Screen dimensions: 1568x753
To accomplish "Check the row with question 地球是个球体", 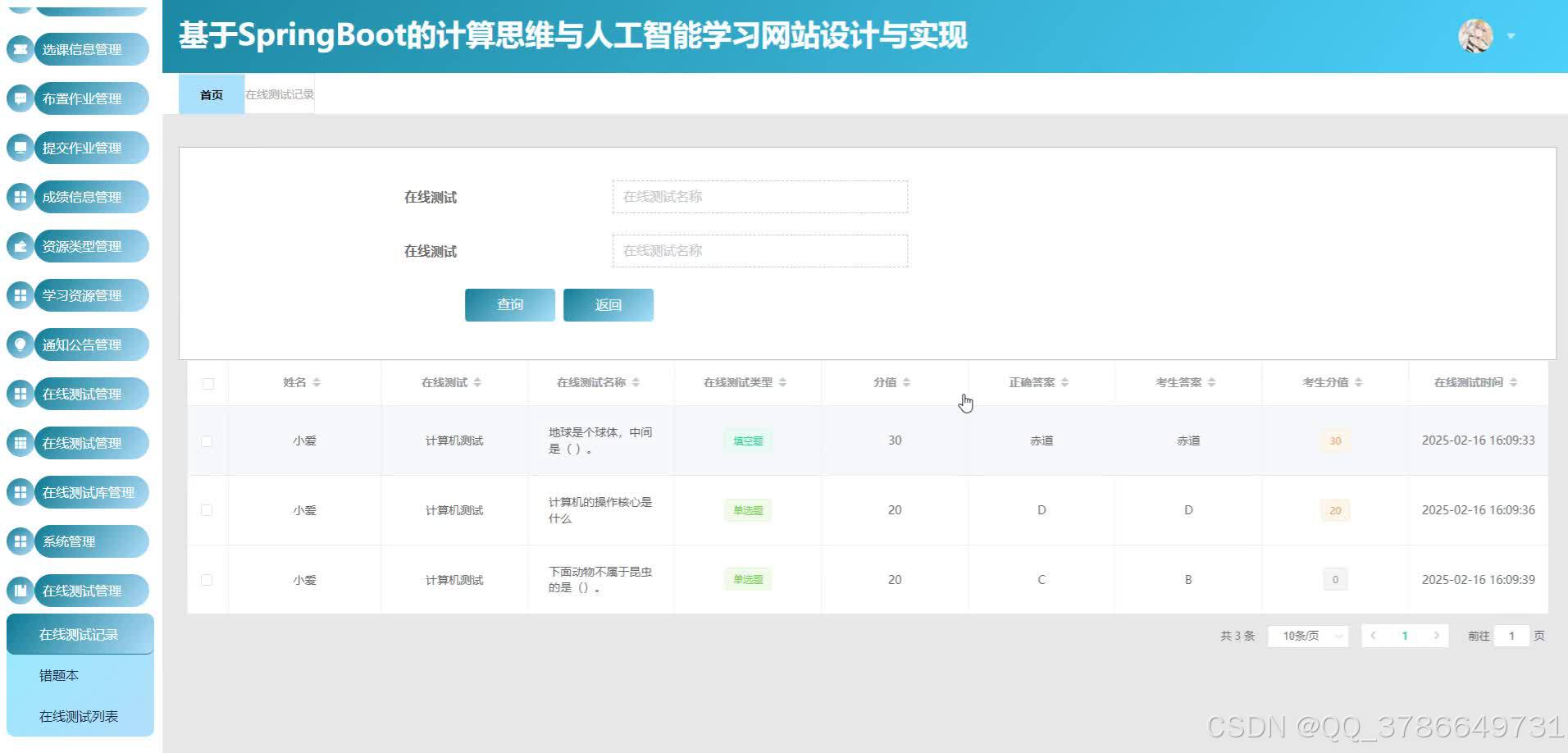I will (x=207, y=440).
